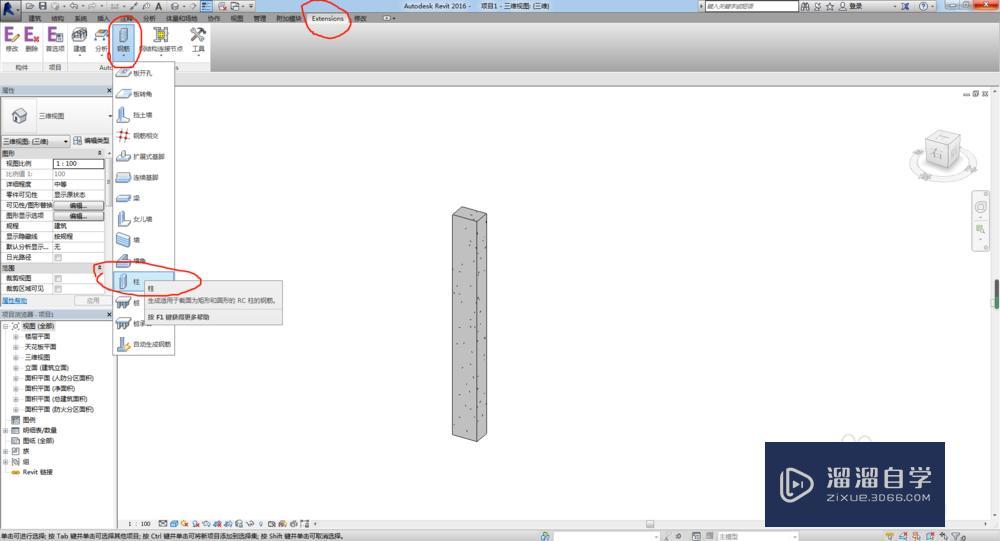Expand the 明细表/数量 tree node
Viewport: 1000px width, 541px height.
6,430
